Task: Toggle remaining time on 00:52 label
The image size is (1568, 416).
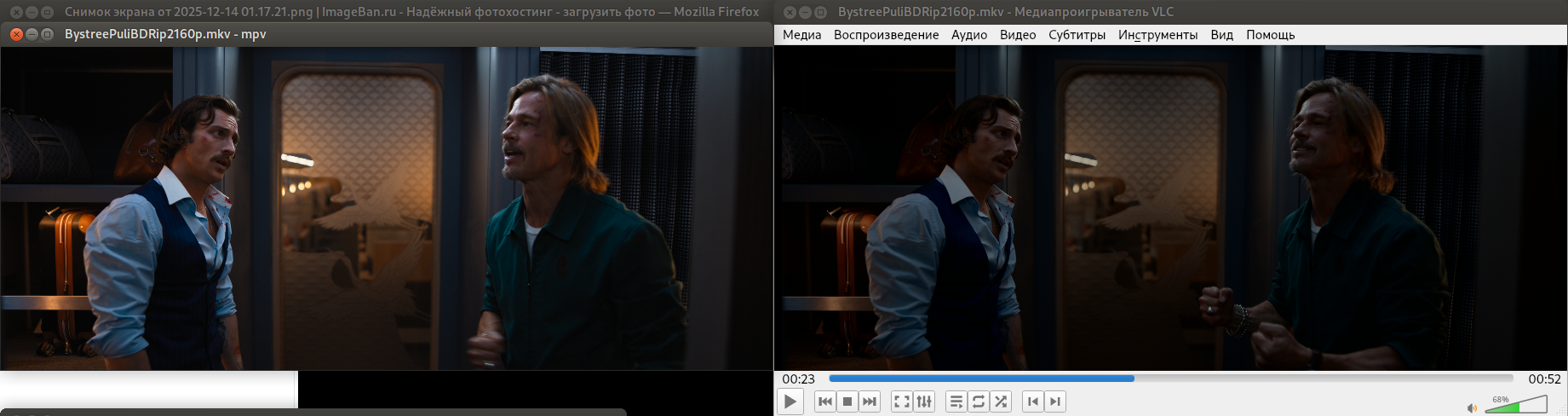Action: [x=1544, y=378]
